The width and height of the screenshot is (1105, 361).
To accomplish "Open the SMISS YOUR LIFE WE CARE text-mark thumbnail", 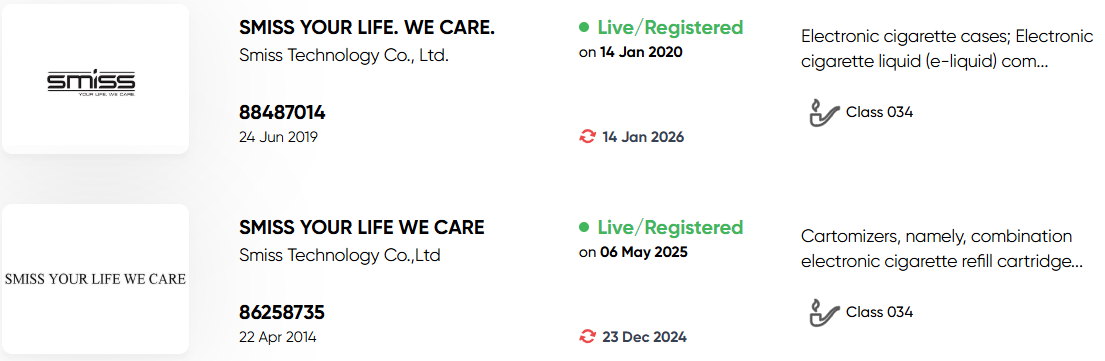I will pos(95,279).
